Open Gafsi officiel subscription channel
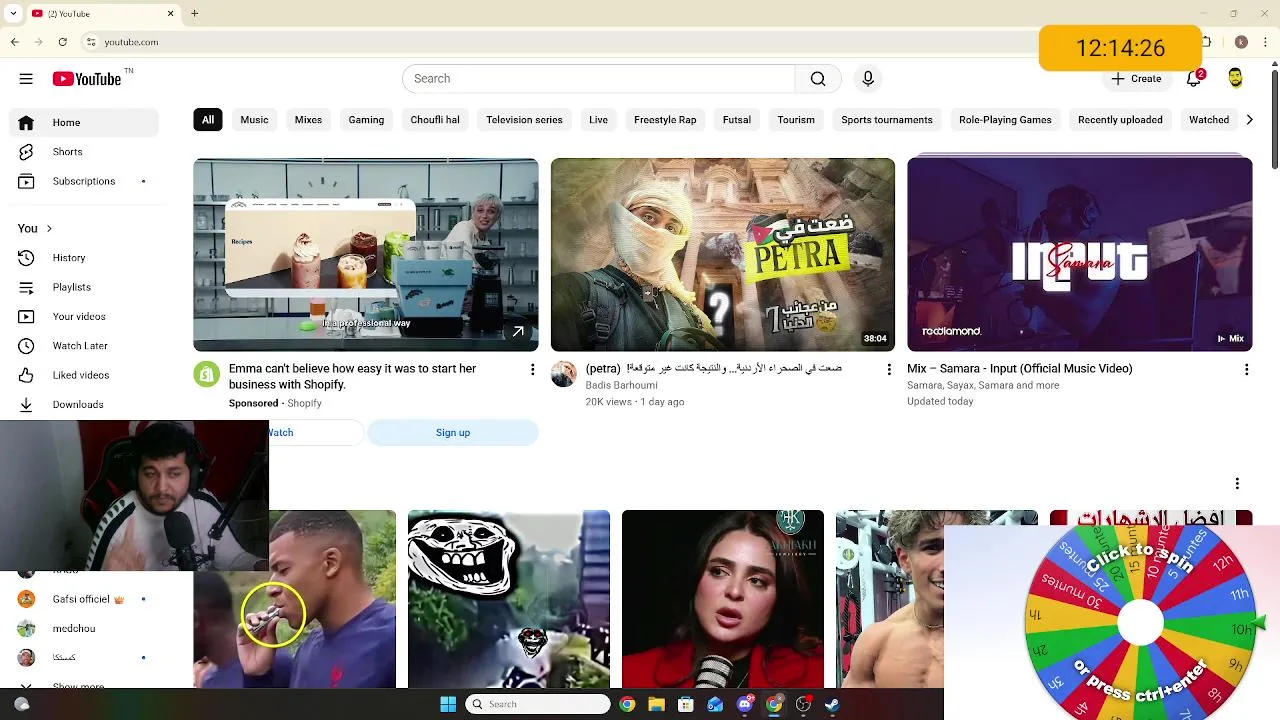The image size is (1280, 720). coord(84,599)
